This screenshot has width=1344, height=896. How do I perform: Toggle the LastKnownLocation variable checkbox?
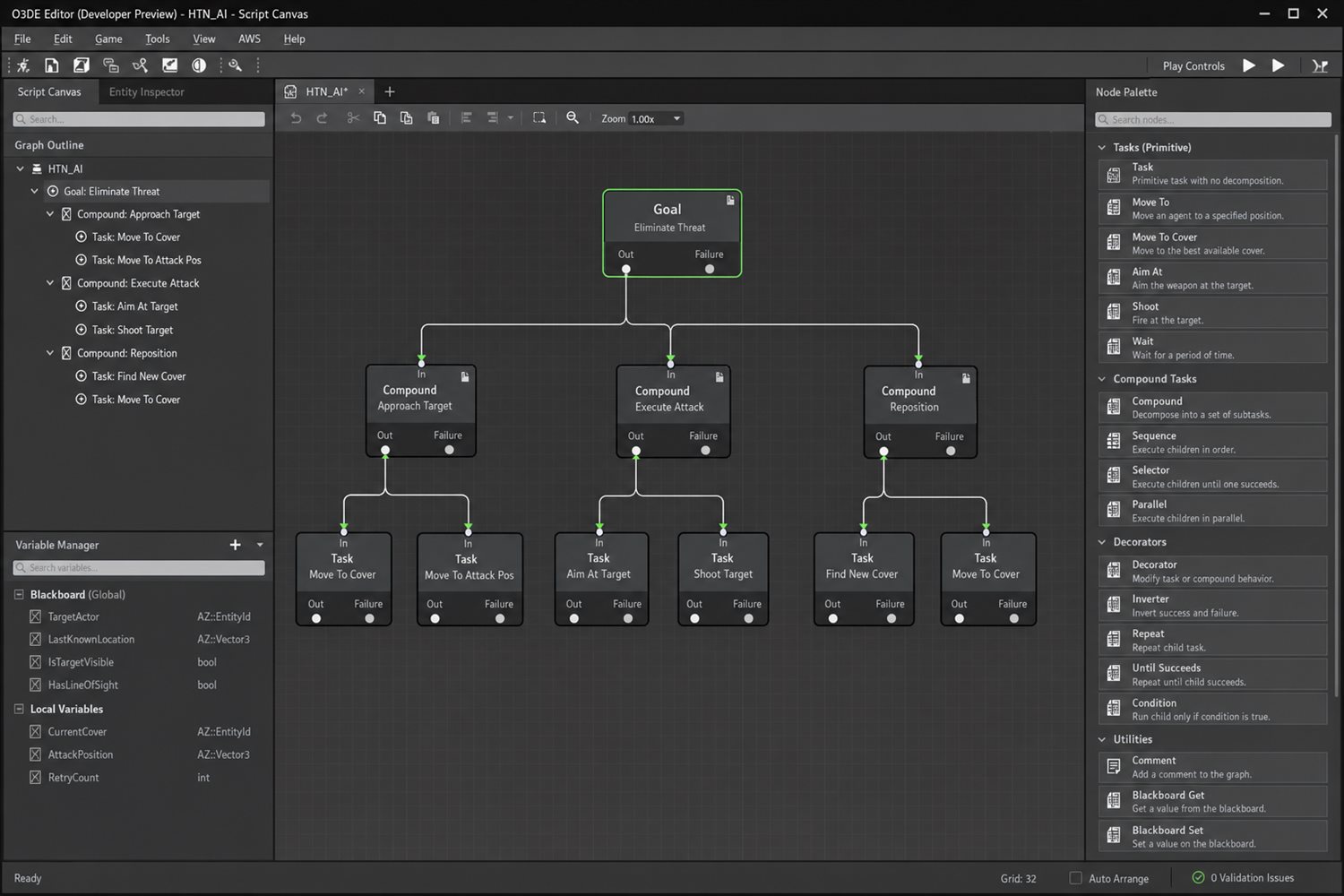click(x=35, y=639)
